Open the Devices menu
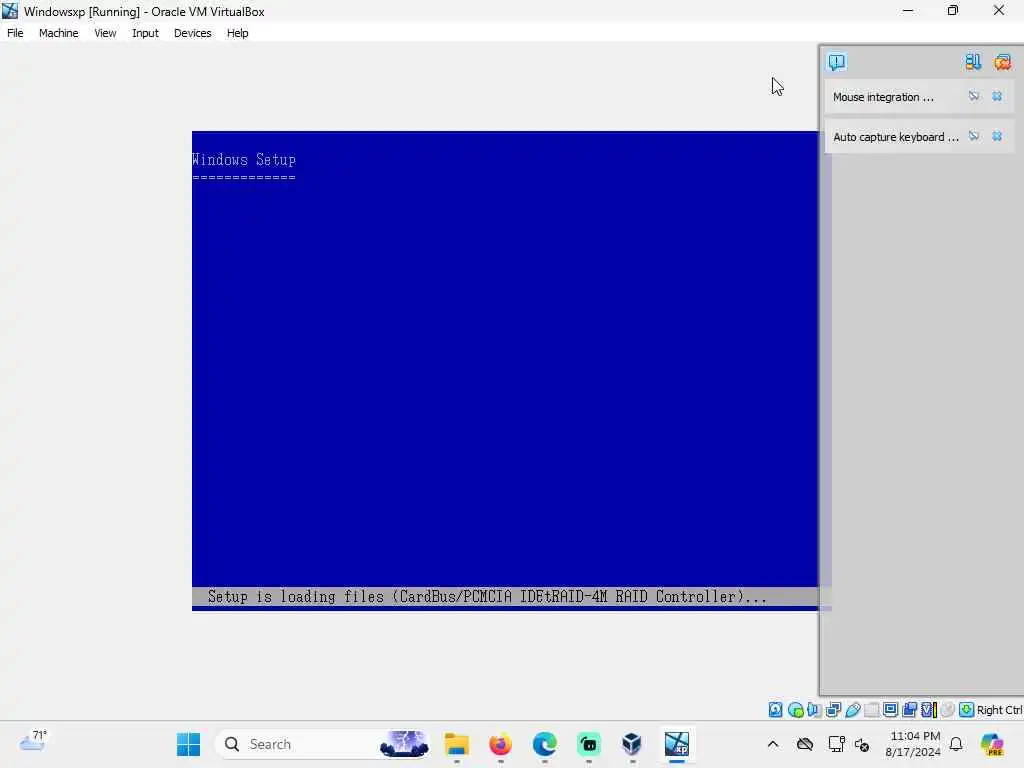The width and height of the screenshot is (1024, 768). pos(193,33)
